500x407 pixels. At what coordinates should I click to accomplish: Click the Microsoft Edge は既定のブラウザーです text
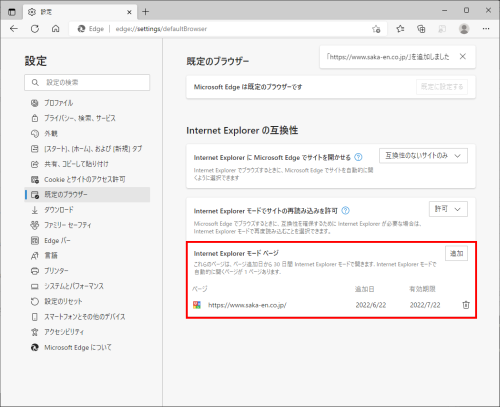(x=248, y=87)
